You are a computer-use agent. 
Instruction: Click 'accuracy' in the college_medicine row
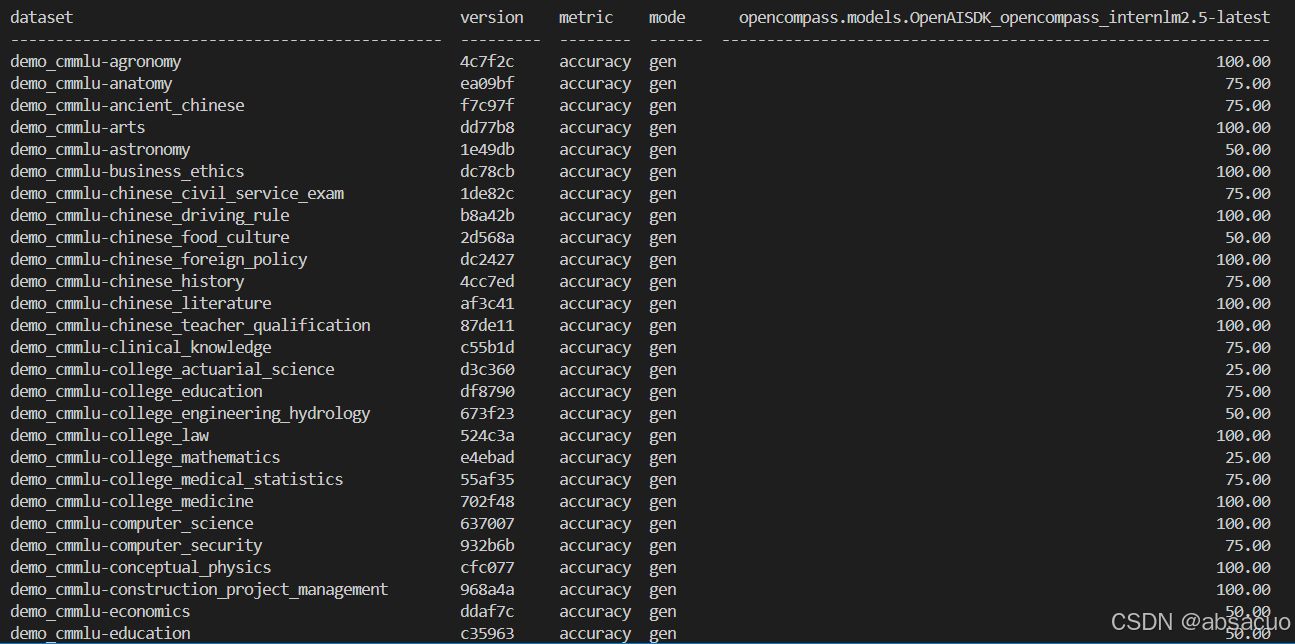coord(595,501)
